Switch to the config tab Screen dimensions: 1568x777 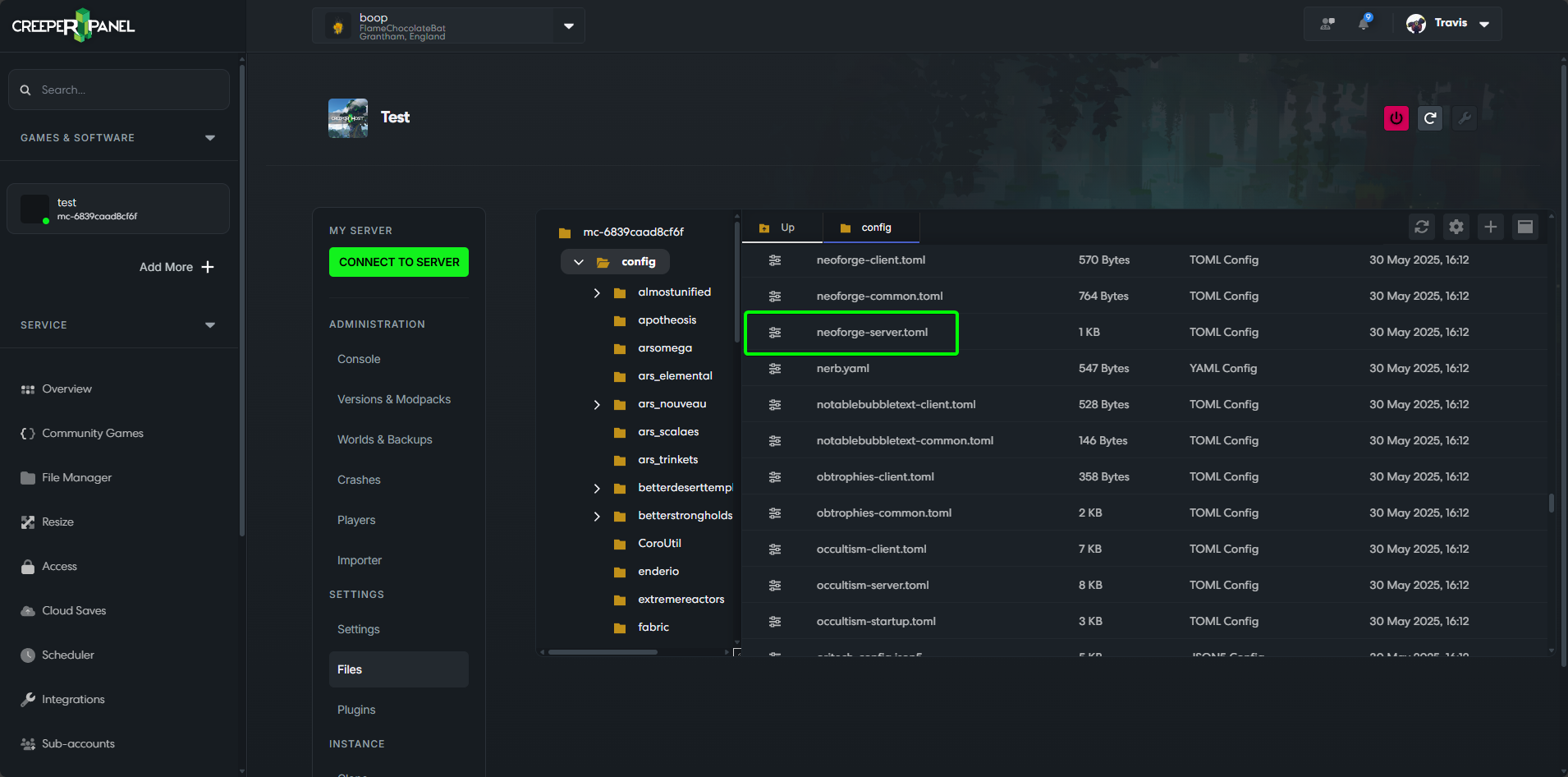(870, 227)
